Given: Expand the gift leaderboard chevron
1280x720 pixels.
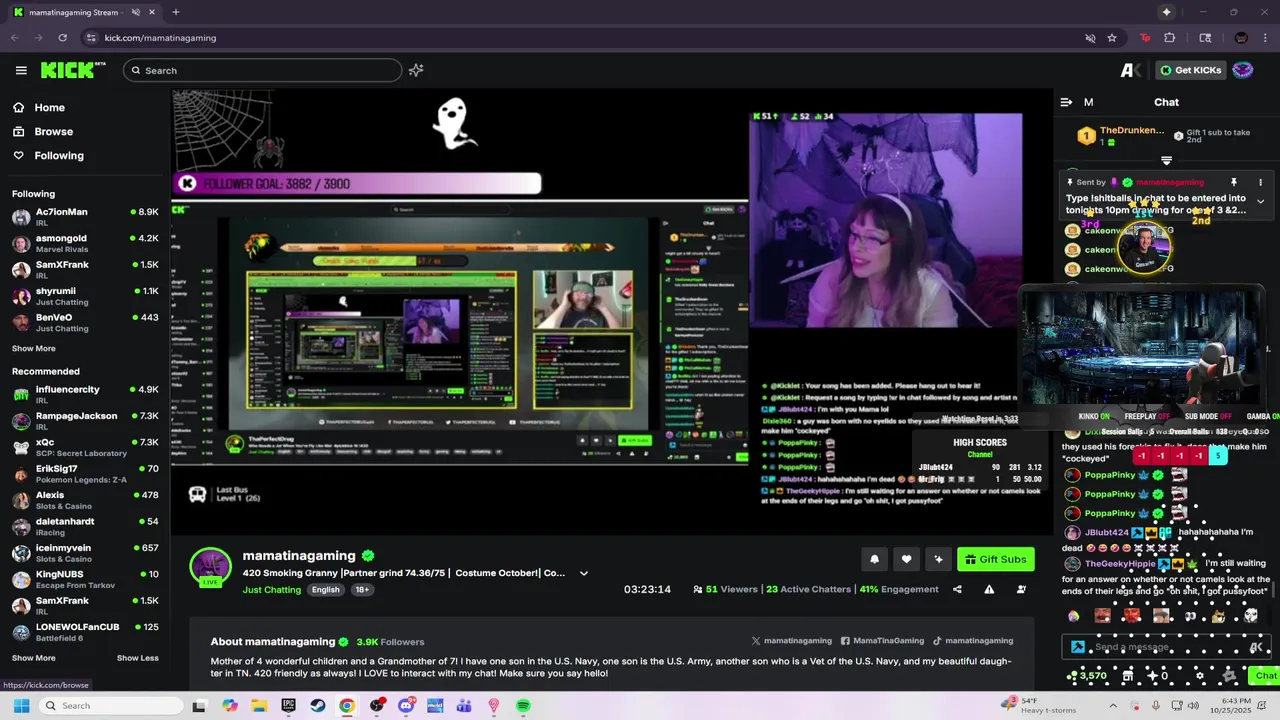Looking at the screenshot, I should (1166, 160).
